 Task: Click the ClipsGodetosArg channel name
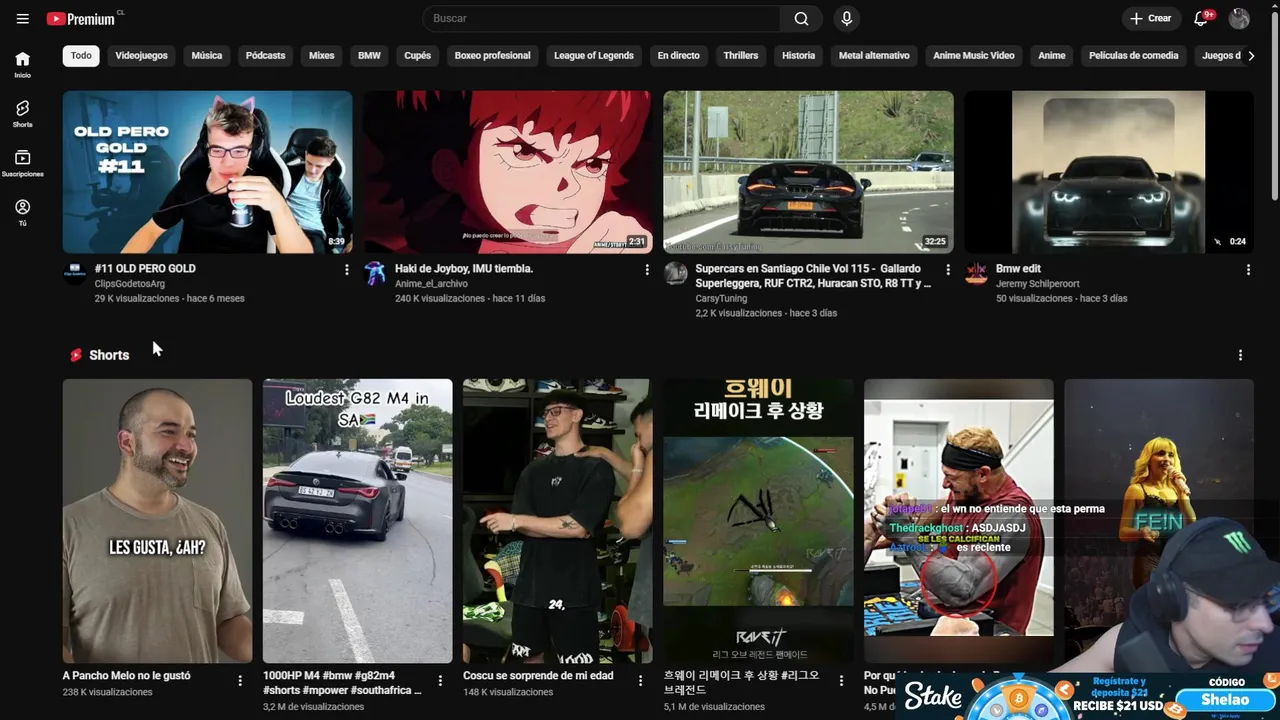tap(130, 284)
